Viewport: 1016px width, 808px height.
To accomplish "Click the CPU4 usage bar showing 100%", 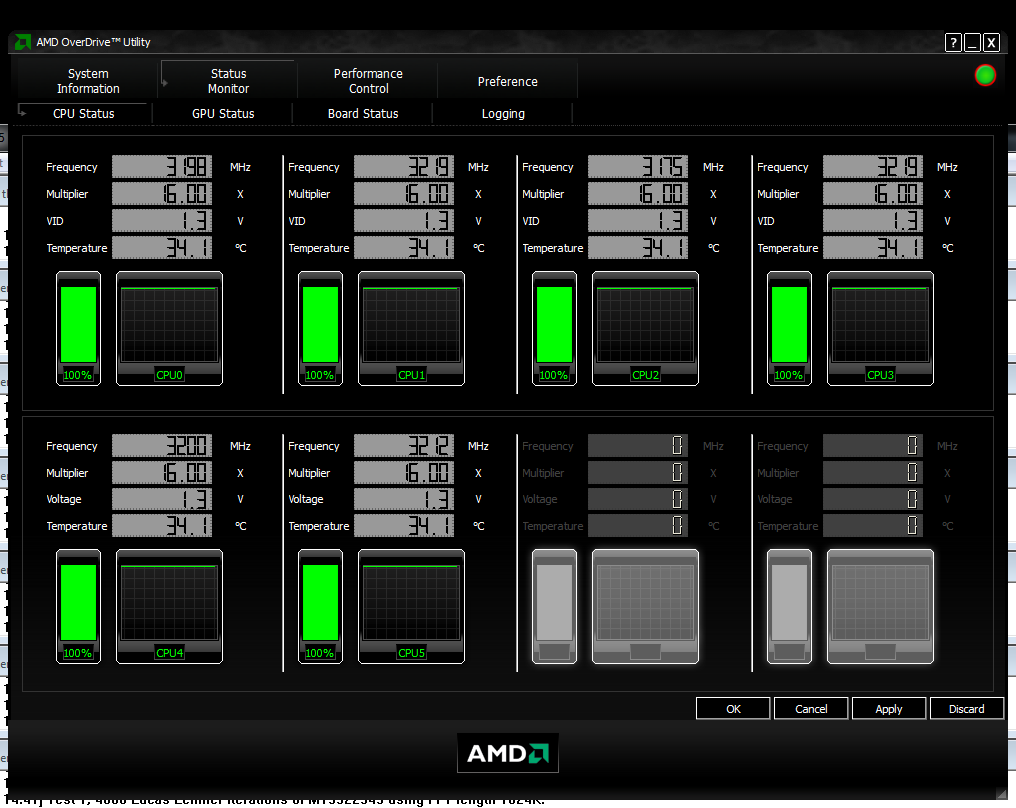I will (x=78, y=606).
